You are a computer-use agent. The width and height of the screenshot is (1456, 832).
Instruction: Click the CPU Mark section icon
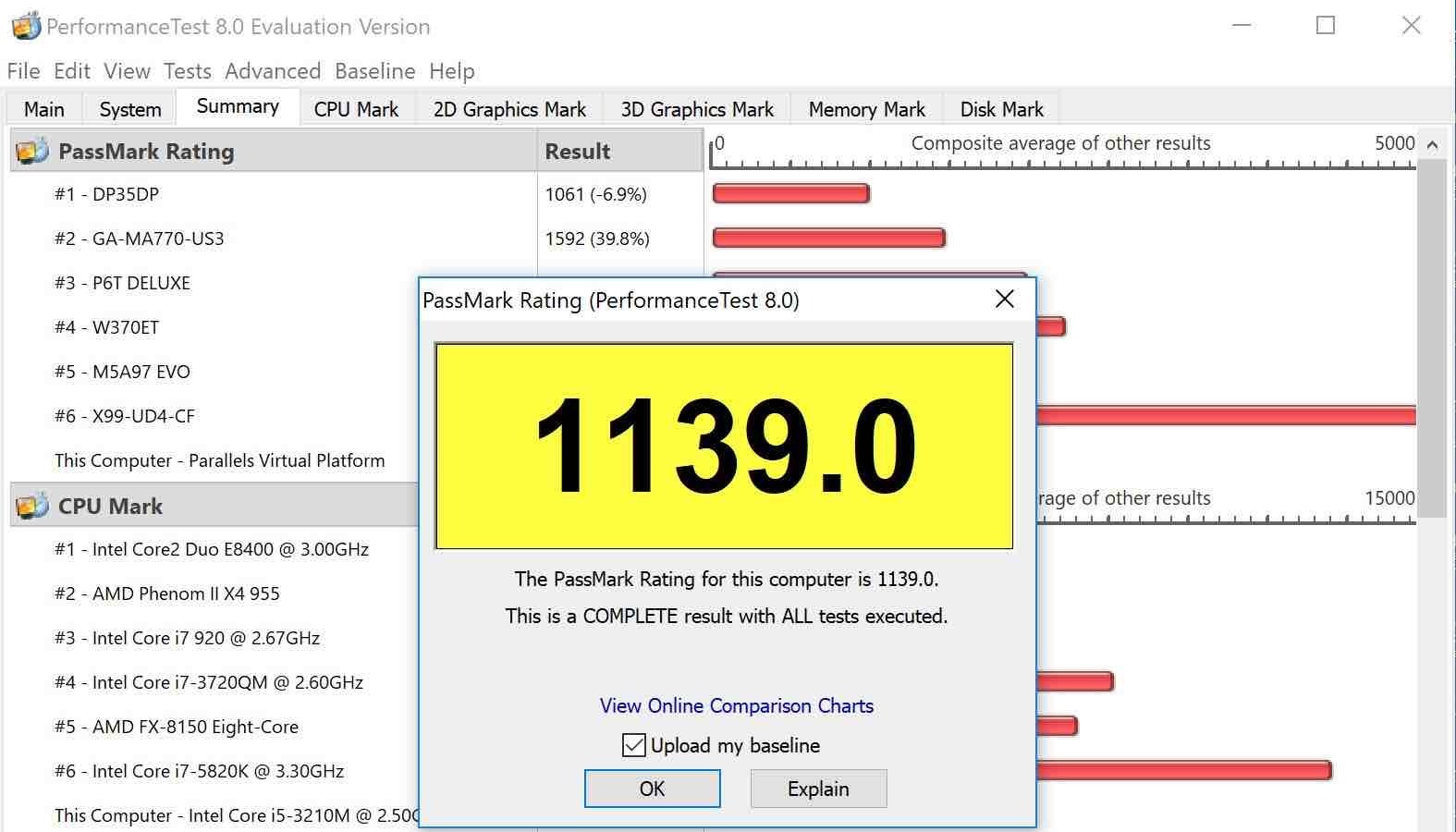click(32, 506)
